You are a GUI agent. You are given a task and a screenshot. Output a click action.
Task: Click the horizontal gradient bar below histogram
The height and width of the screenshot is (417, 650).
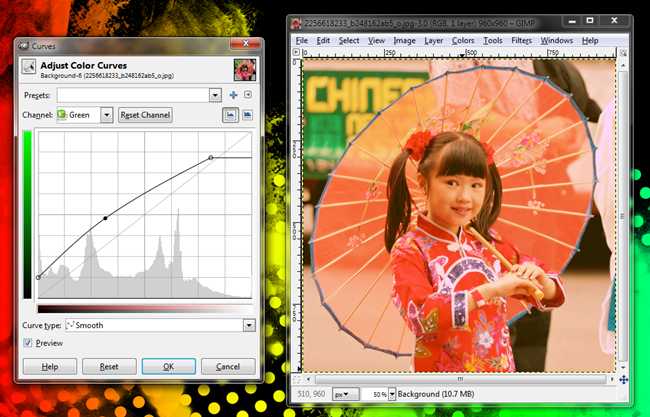145,309
